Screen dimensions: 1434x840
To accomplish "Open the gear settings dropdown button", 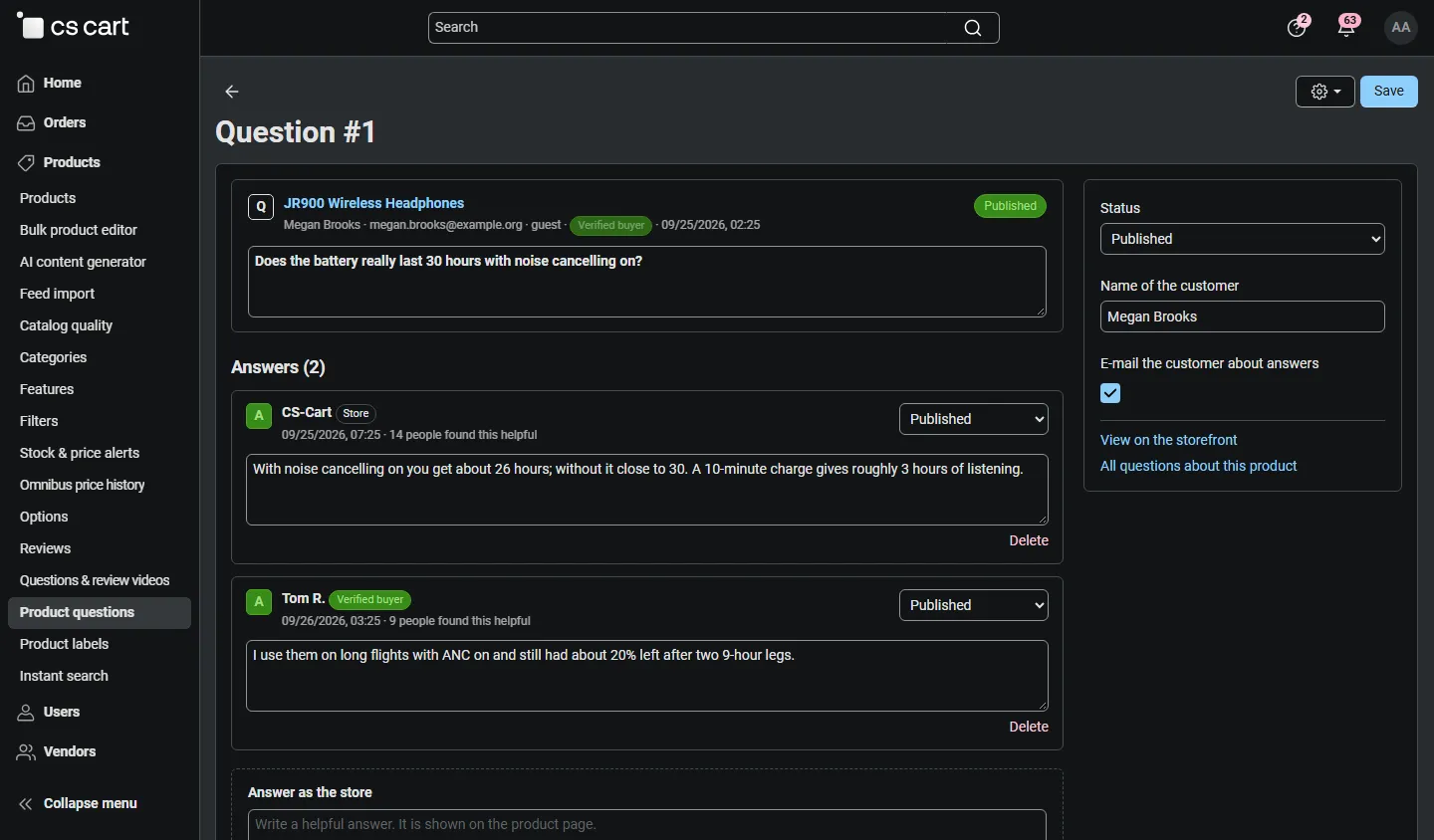I will 1325,92.
